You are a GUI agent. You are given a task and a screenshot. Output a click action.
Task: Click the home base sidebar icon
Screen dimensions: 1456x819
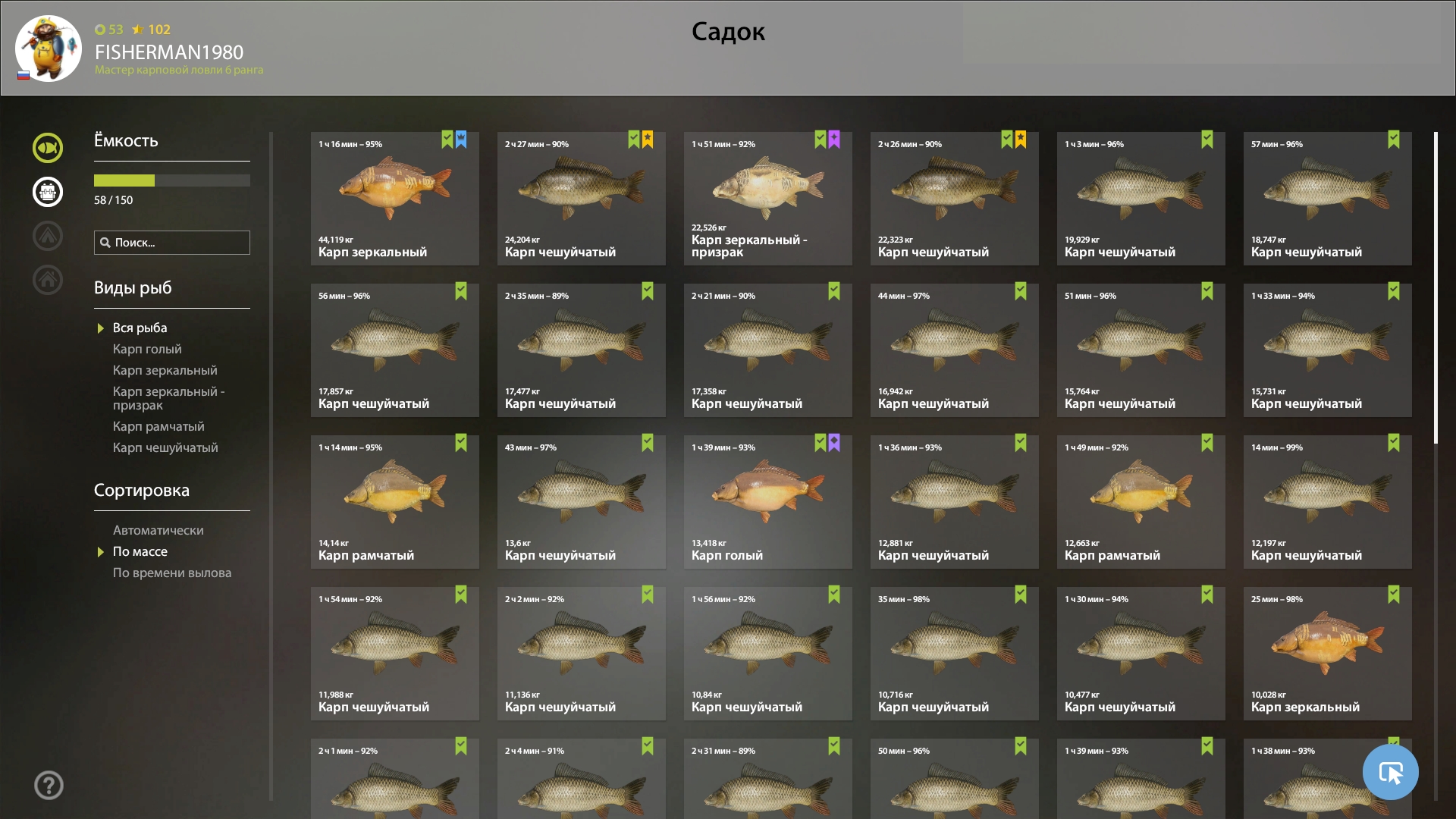48,280
